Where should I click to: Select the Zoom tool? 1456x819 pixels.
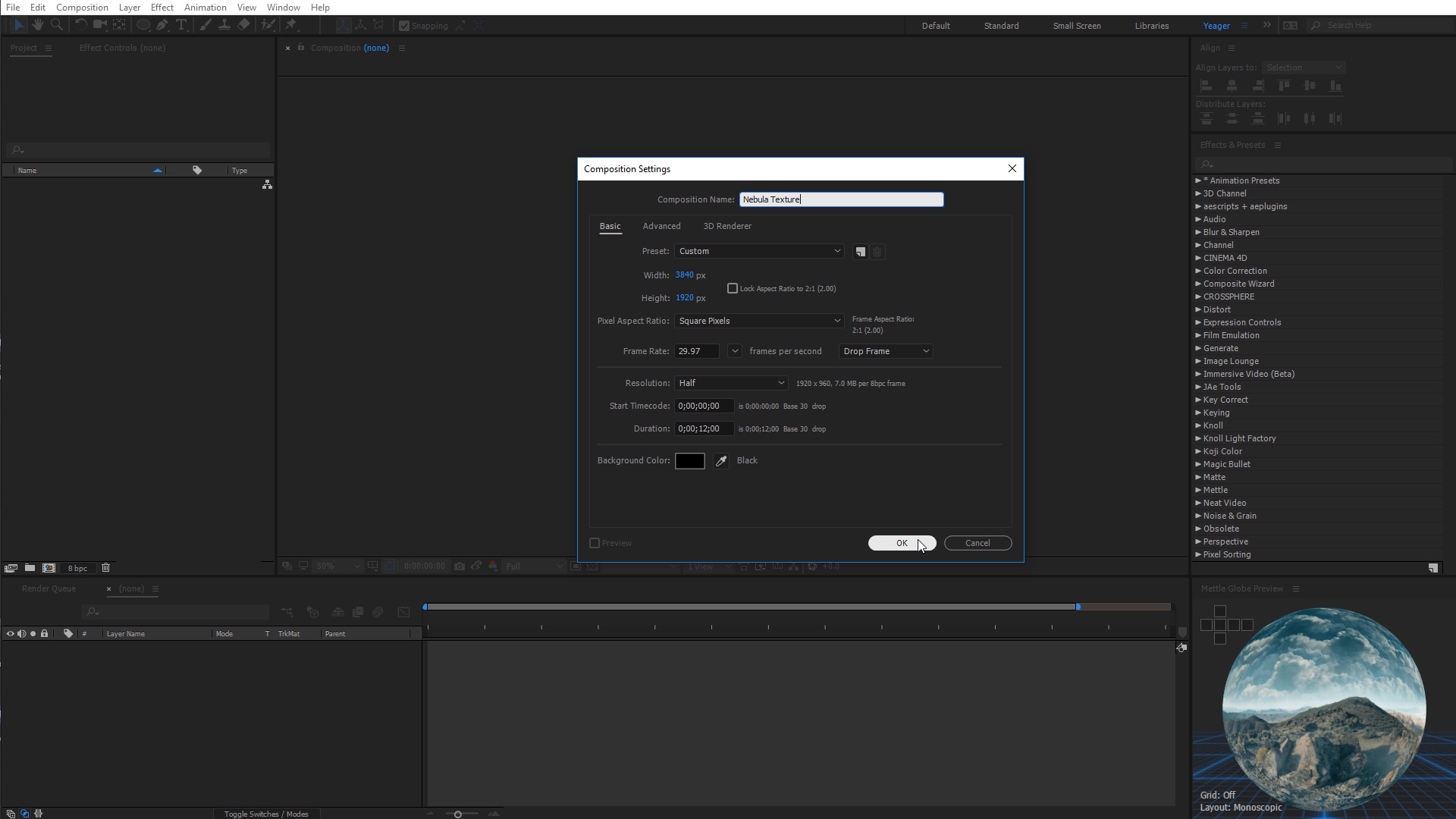click(56, 25)
